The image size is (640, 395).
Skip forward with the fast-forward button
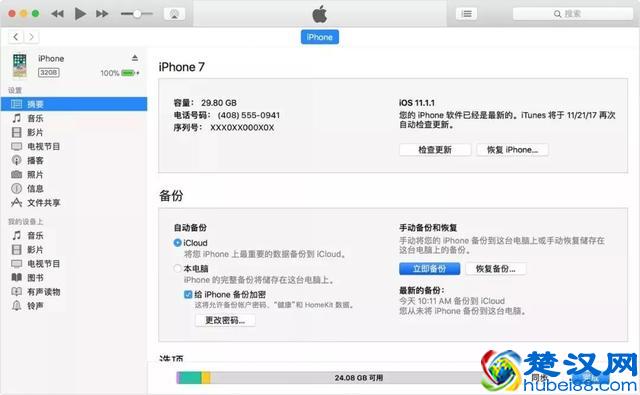pyautogui.click(x=102, y=14)
